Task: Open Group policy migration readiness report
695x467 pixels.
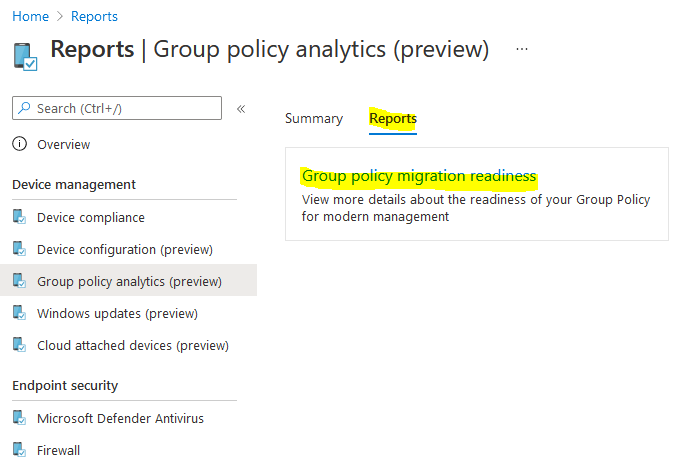Action: click(419, 176)
